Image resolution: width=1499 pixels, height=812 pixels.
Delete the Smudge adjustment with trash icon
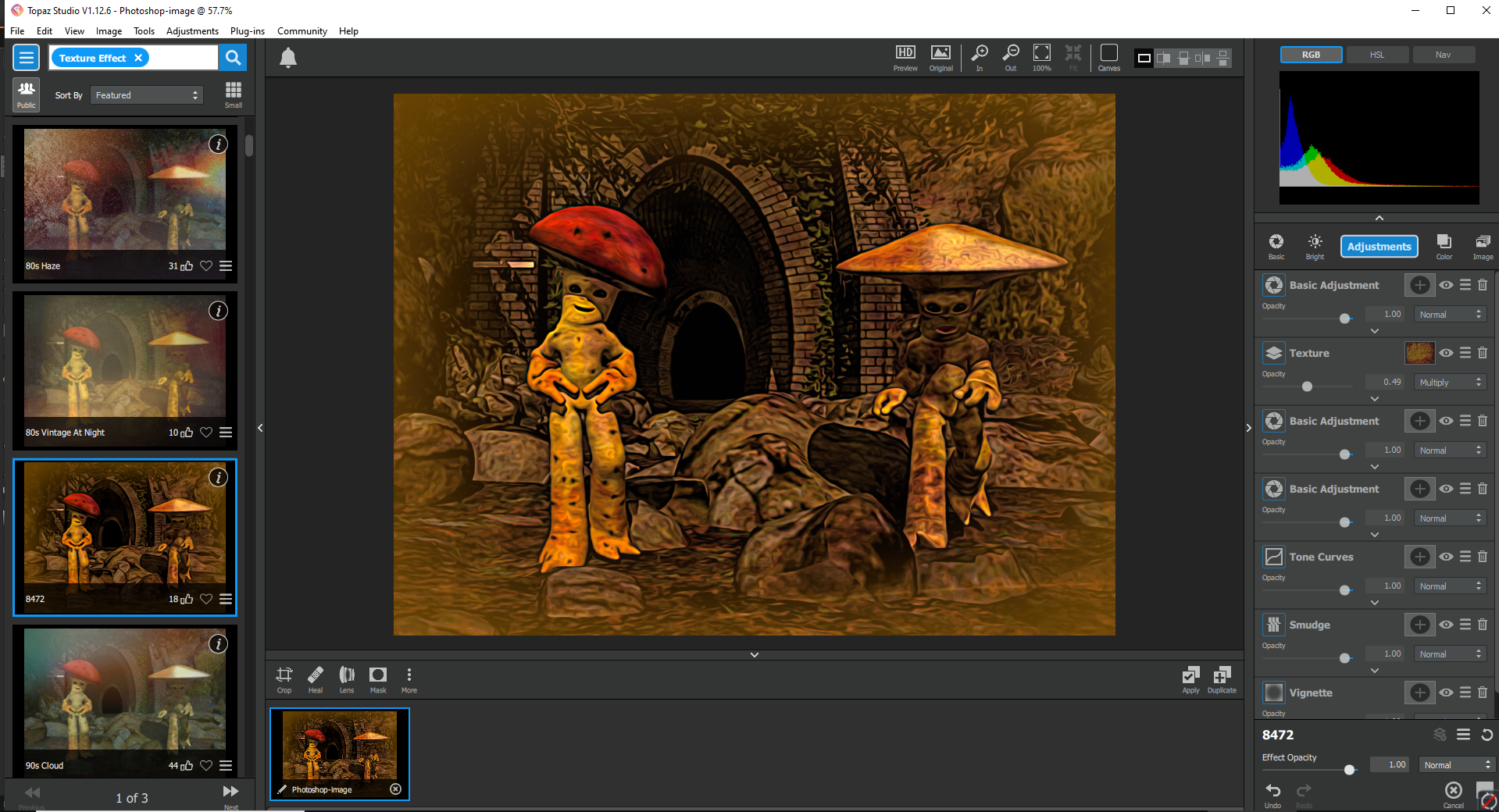1483,624
